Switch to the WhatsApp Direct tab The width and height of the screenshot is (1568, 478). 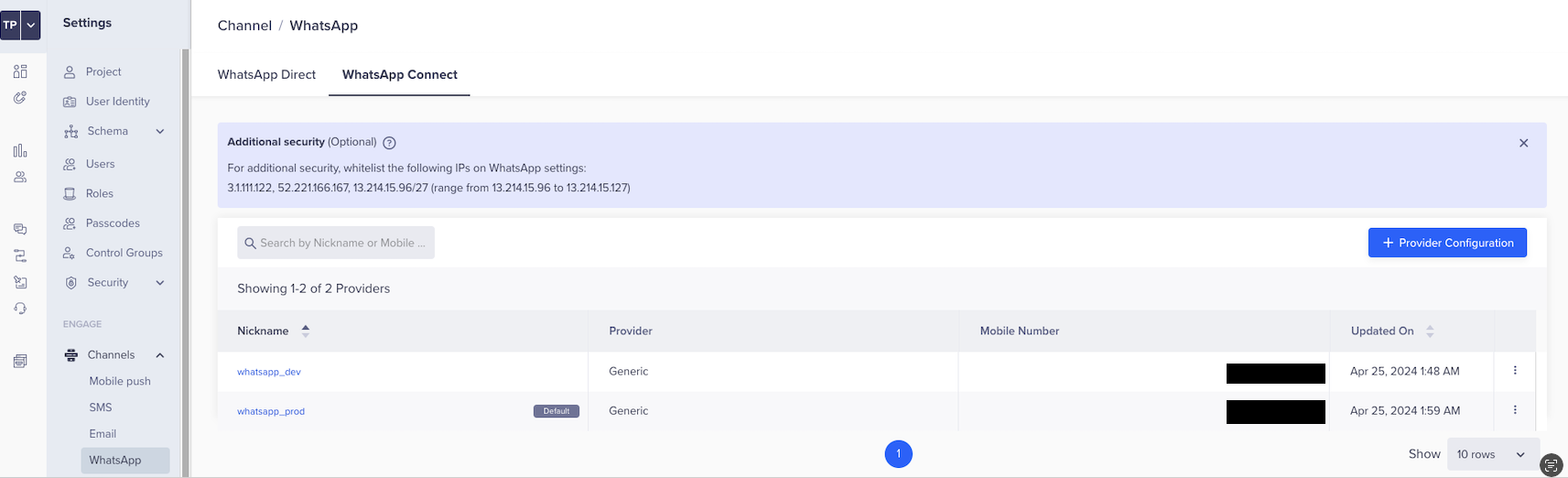coord(266,75)
